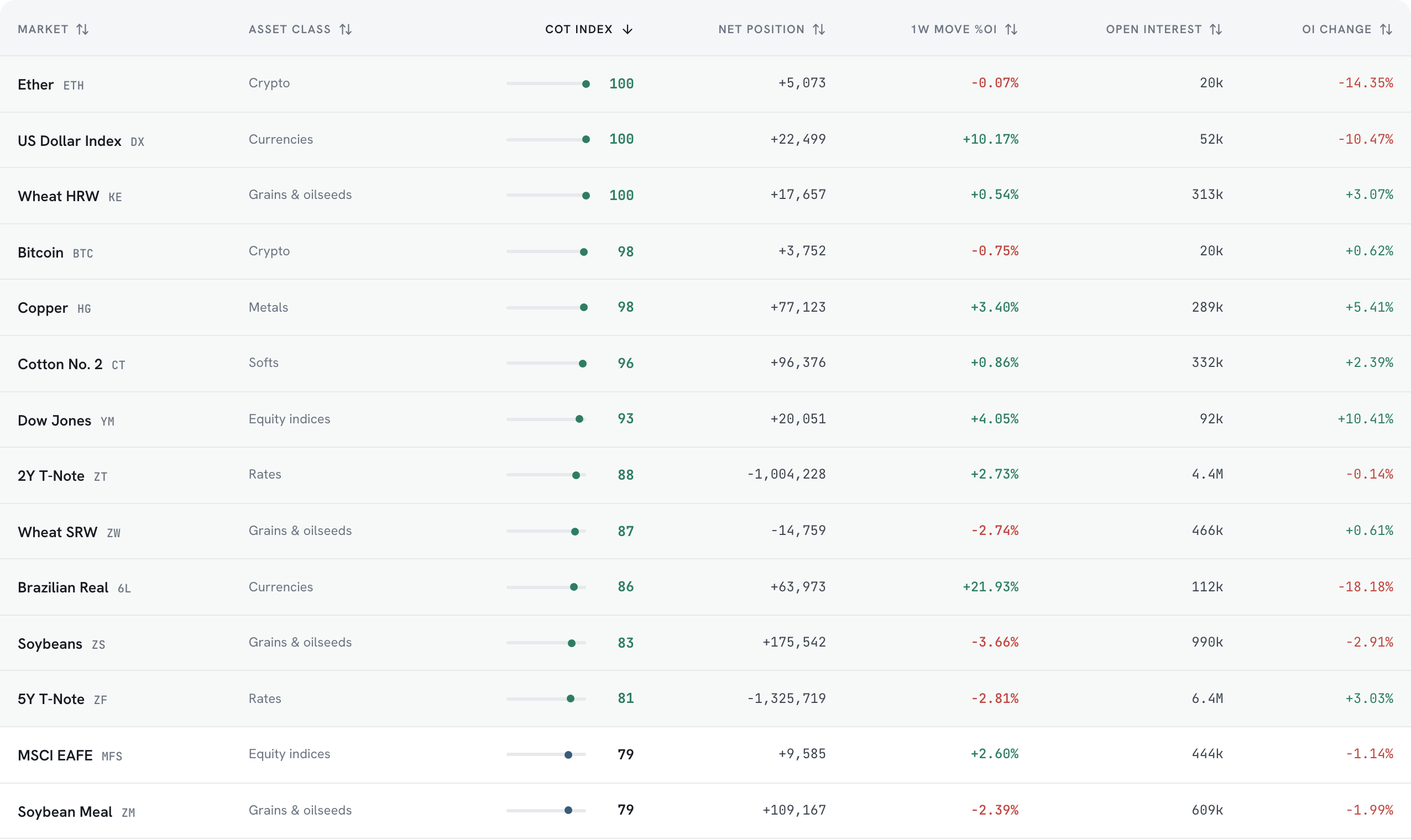Open the Dow Jones market name
This screenshot has width=1411, height=840.
pos(54,421)
